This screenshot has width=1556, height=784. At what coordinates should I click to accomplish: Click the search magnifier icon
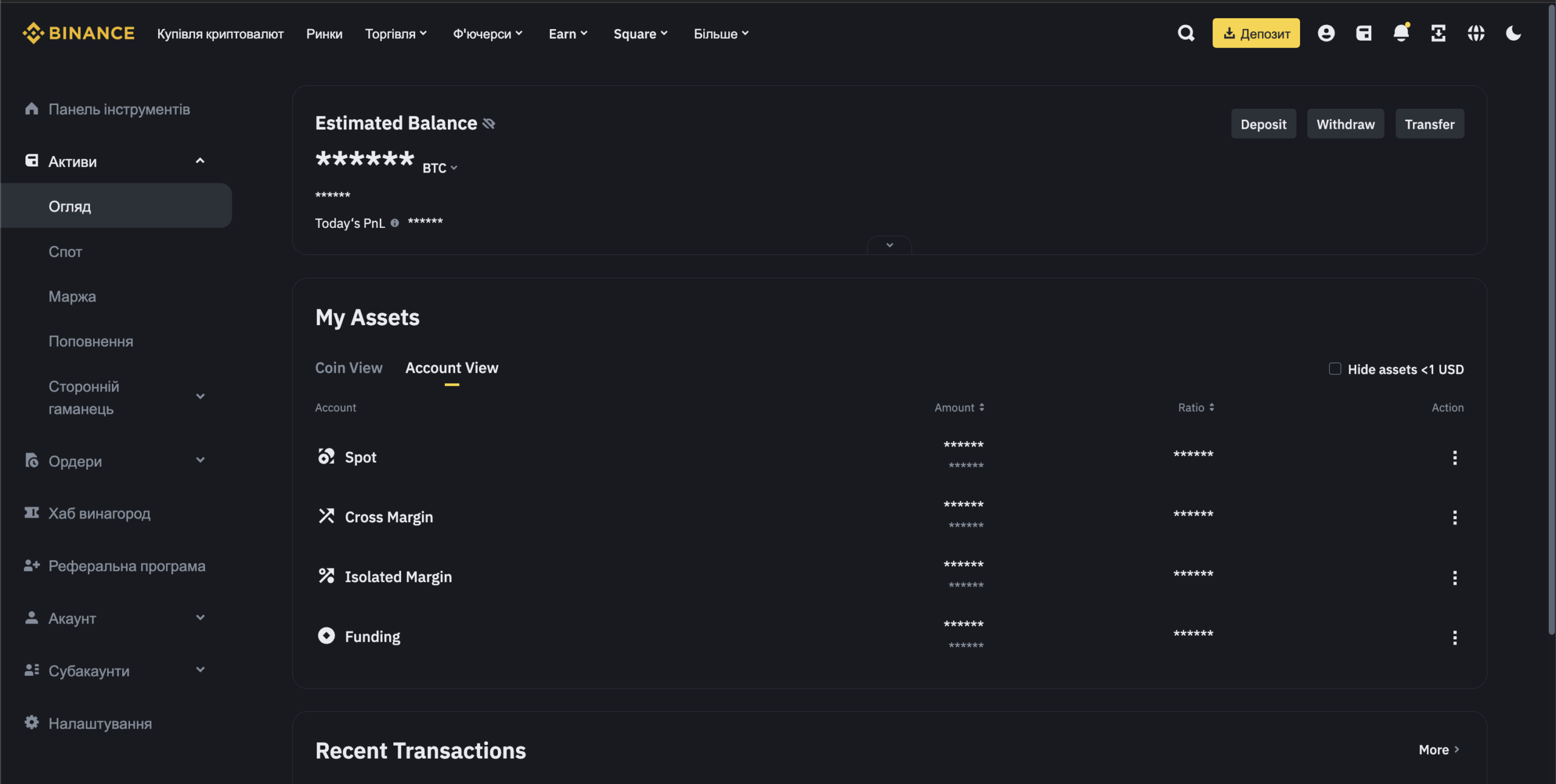click(1186, 33)
